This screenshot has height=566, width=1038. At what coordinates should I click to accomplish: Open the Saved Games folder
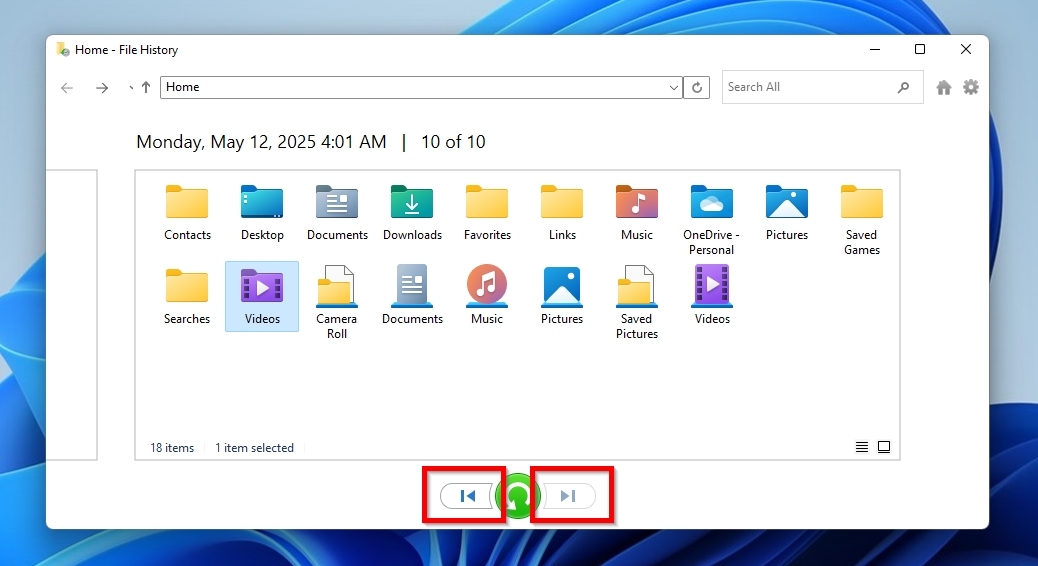pyautogui.click(x=861, y=220)
